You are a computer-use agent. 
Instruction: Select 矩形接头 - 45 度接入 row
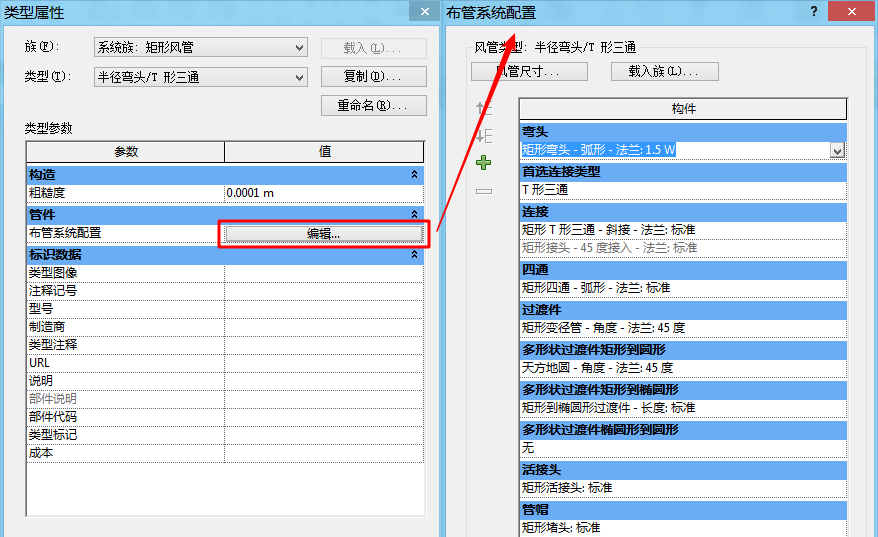point(683,248)
